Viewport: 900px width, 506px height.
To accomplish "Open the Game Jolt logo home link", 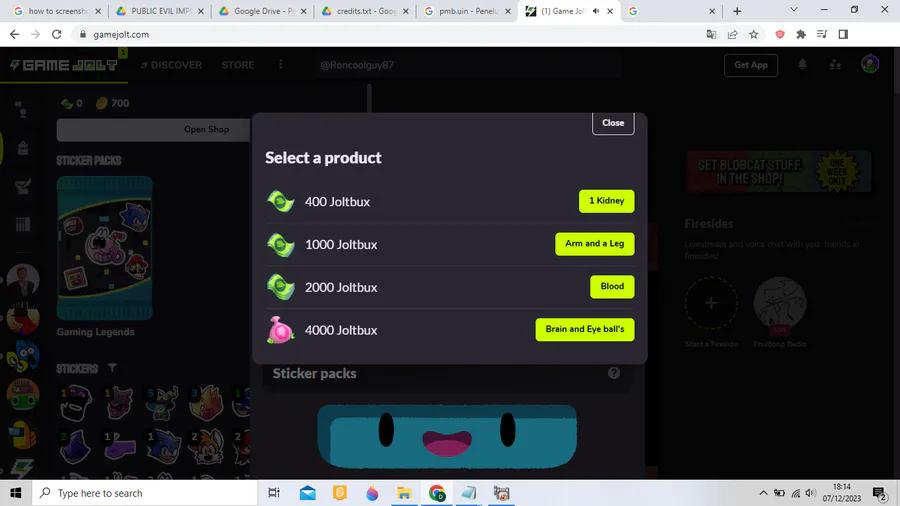I will 64,65.
